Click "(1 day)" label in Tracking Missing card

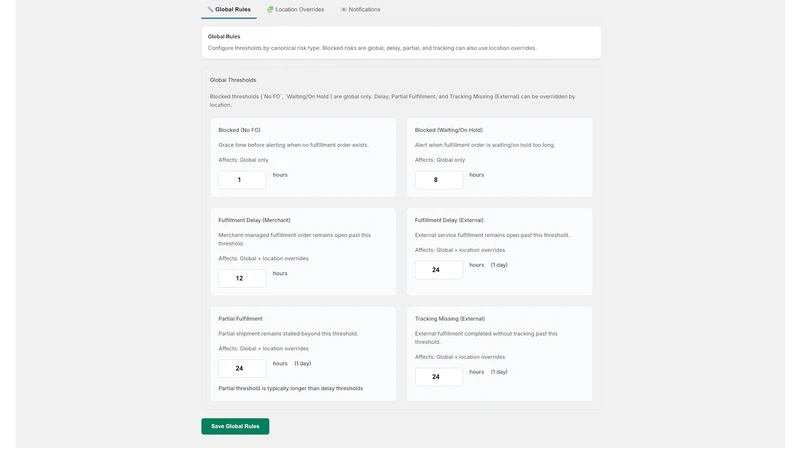[499, 372]
